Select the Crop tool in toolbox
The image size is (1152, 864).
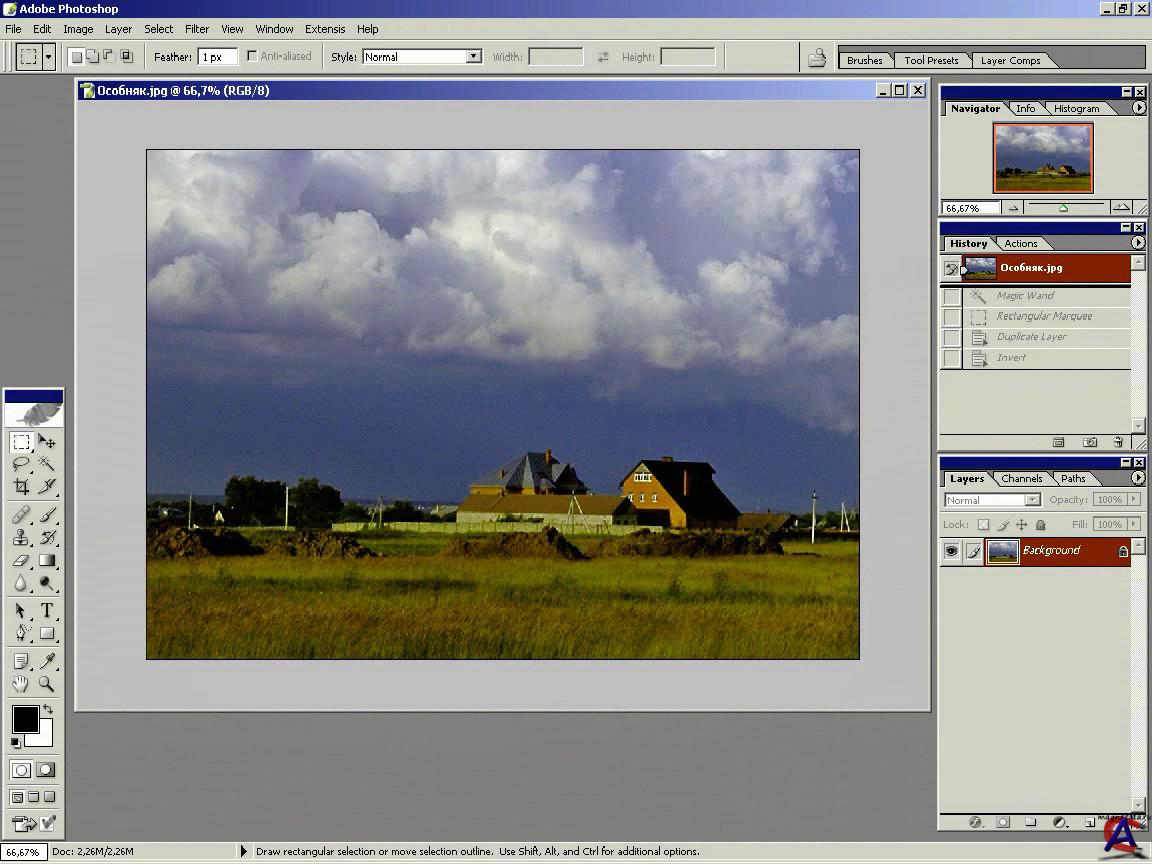21,487
